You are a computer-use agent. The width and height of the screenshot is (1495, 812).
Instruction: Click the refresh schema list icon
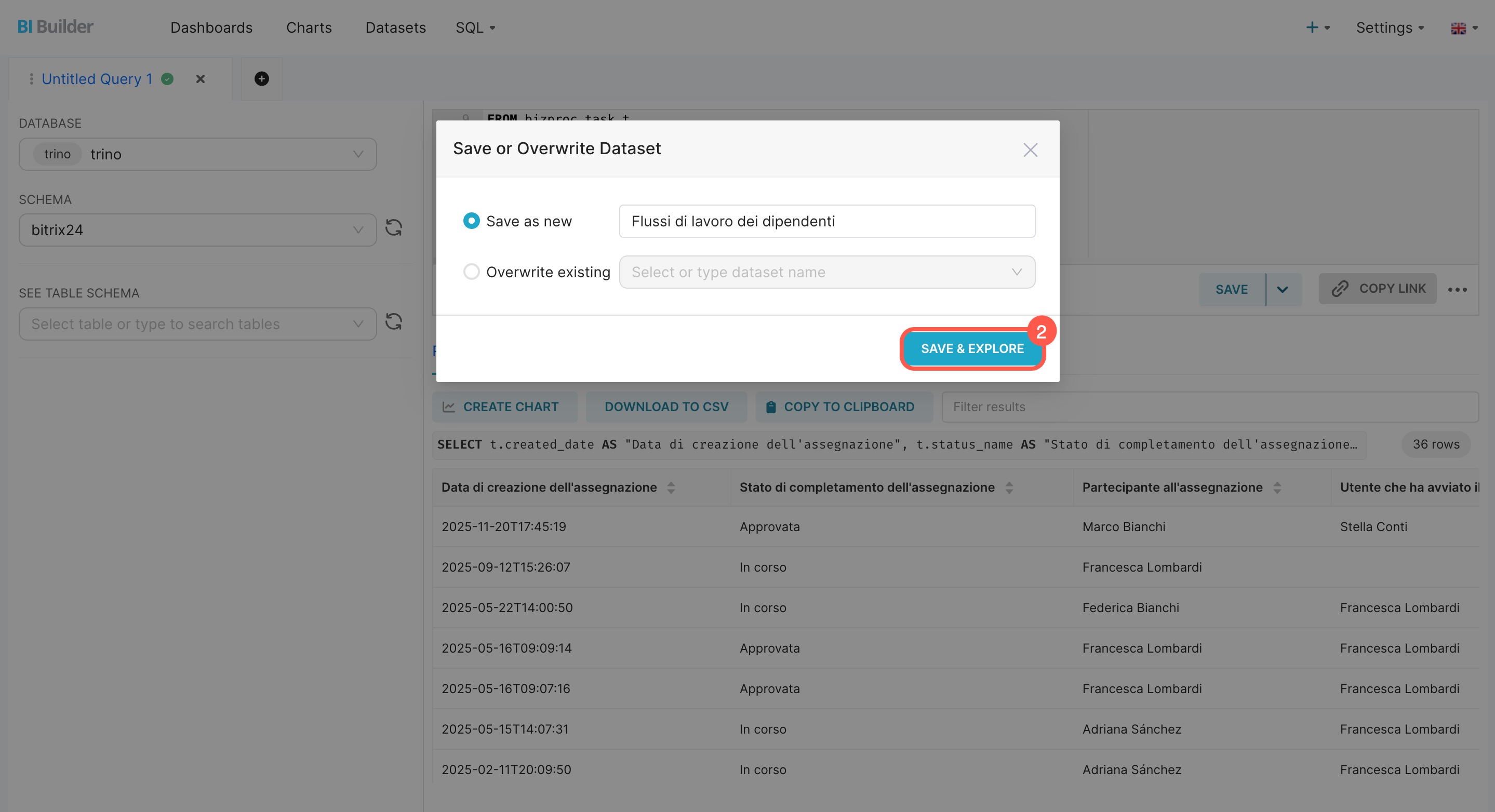tap(393, 228)
